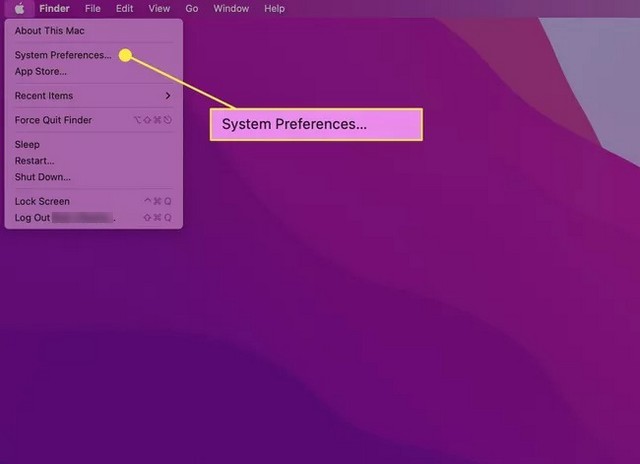
Task: Open the Edit menu
Action: [124, 9]
